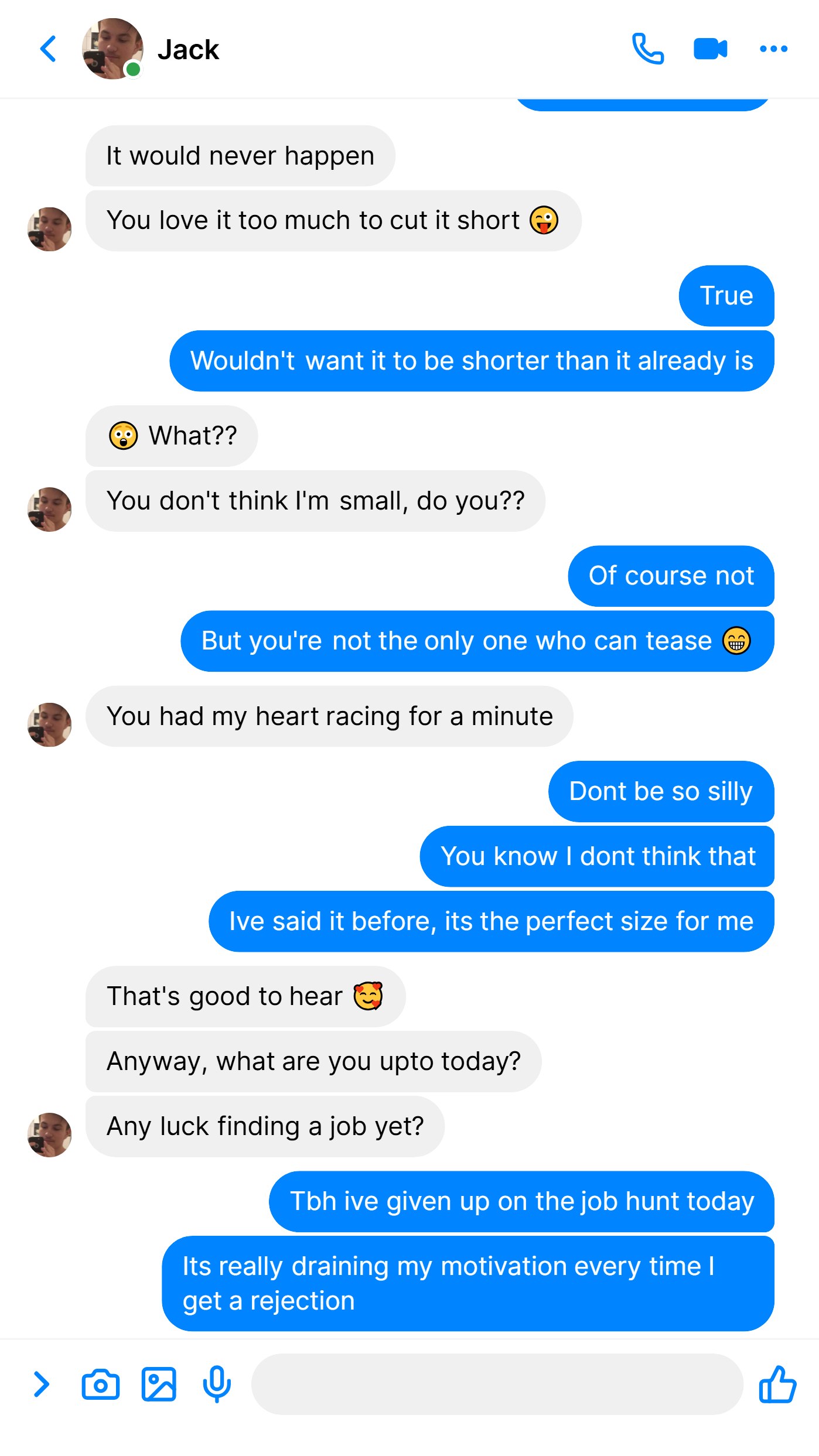Go back using the header arrow
Image resolution: width=819 pixels, height=1456 pixels.
click(x=48, y=49)
